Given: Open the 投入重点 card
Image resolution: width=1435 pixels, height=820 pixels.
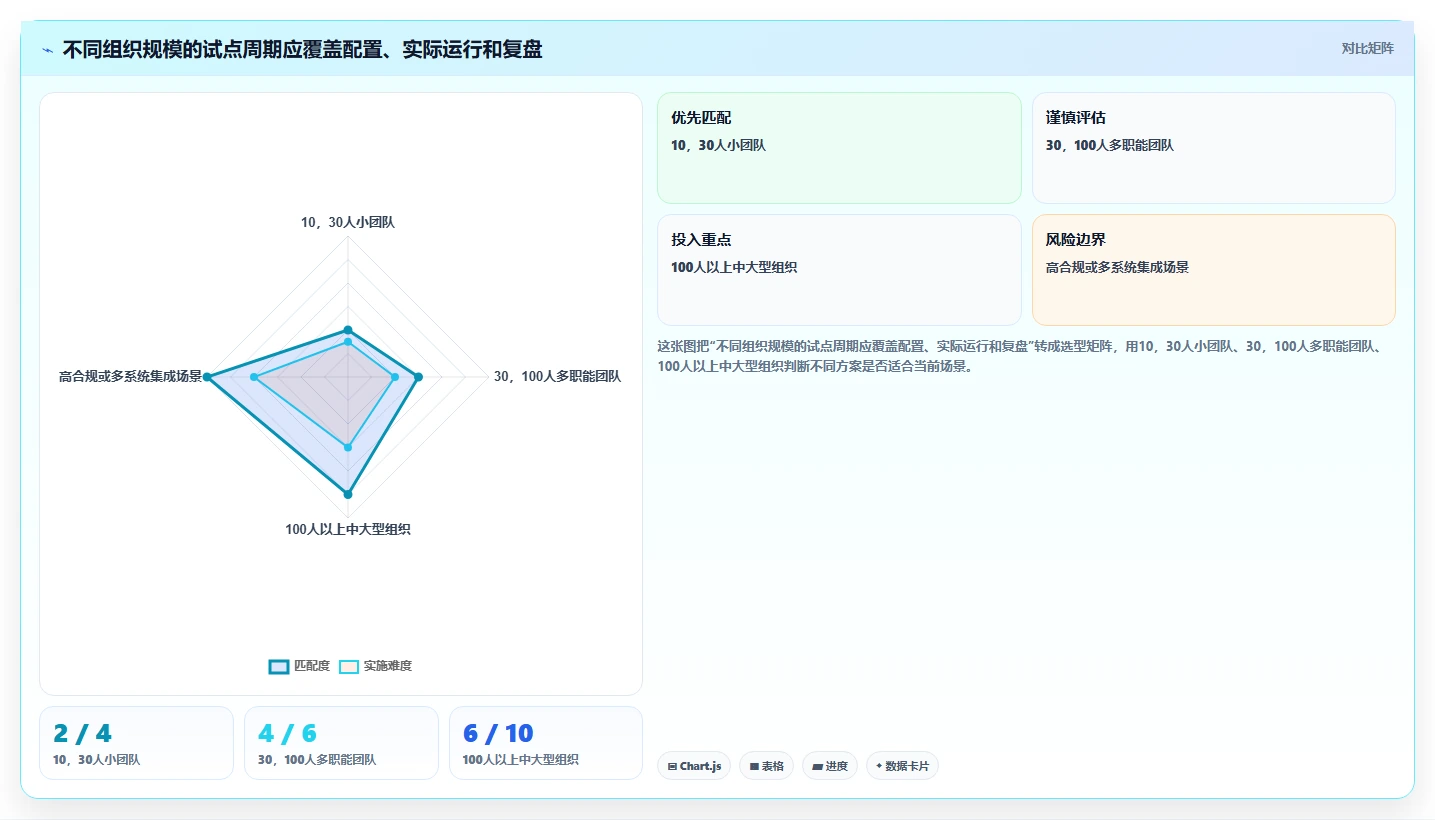Looking at the screenshot, I should click(x=839, y=270).
